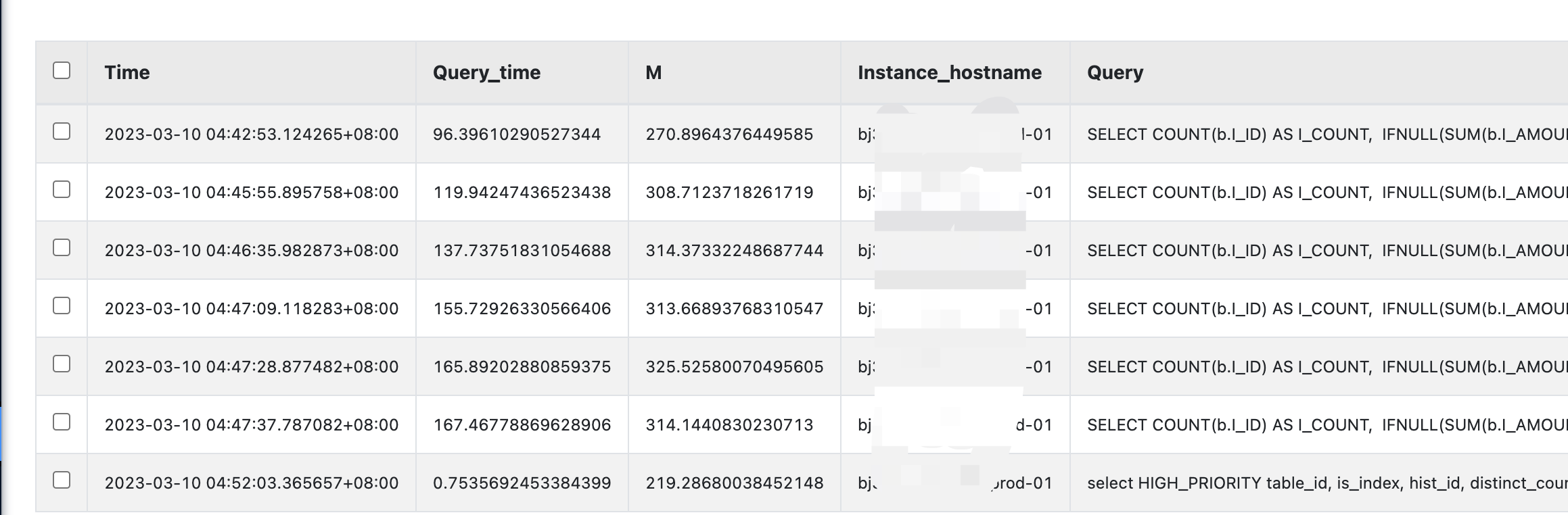The image size is (1568, 515).
Task: Click Query_time value 167.46778869628906
Action: (522, 425)
